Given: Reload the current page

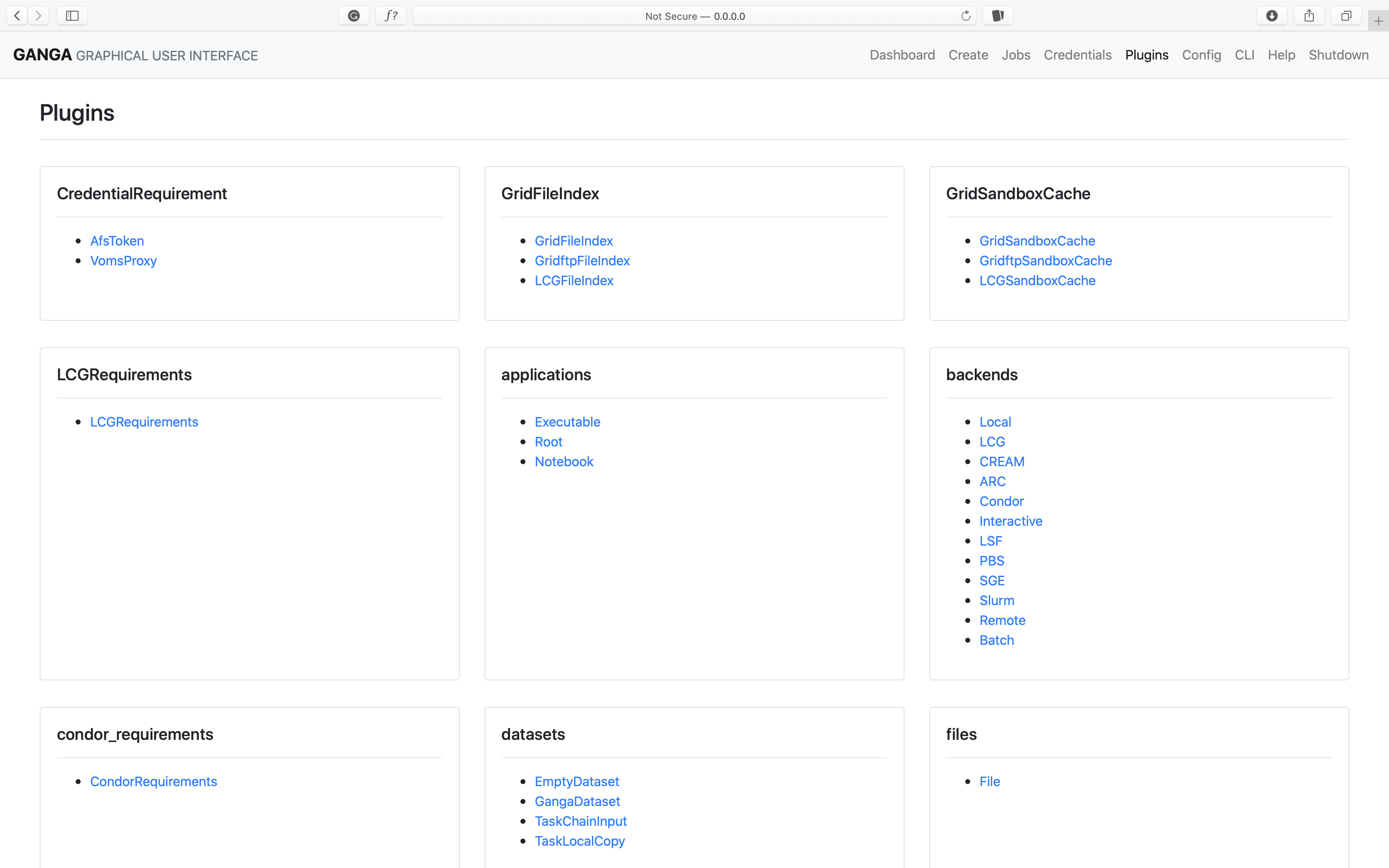Looking at the screenshot, I should (966, 16).
